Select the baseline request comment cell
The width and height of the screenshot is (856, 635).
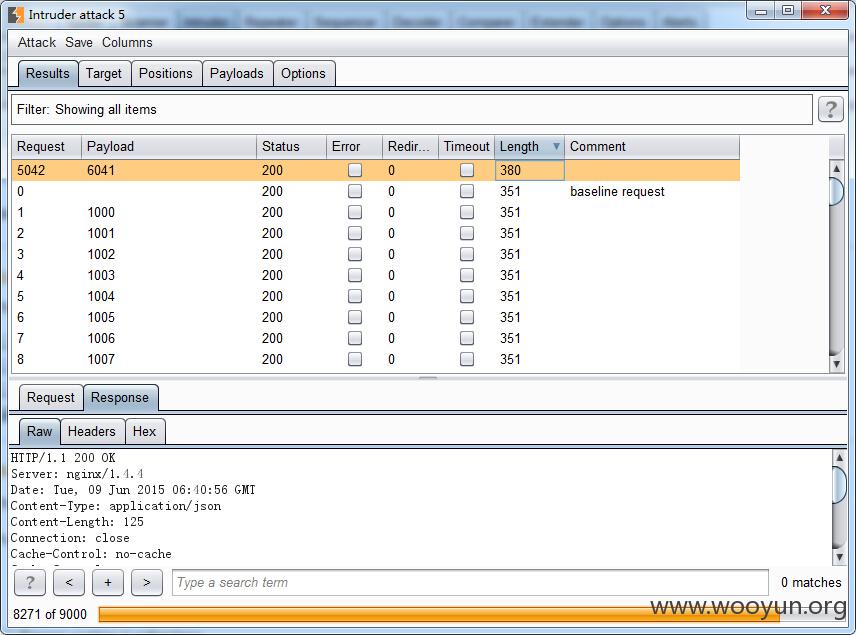[652, 191]
